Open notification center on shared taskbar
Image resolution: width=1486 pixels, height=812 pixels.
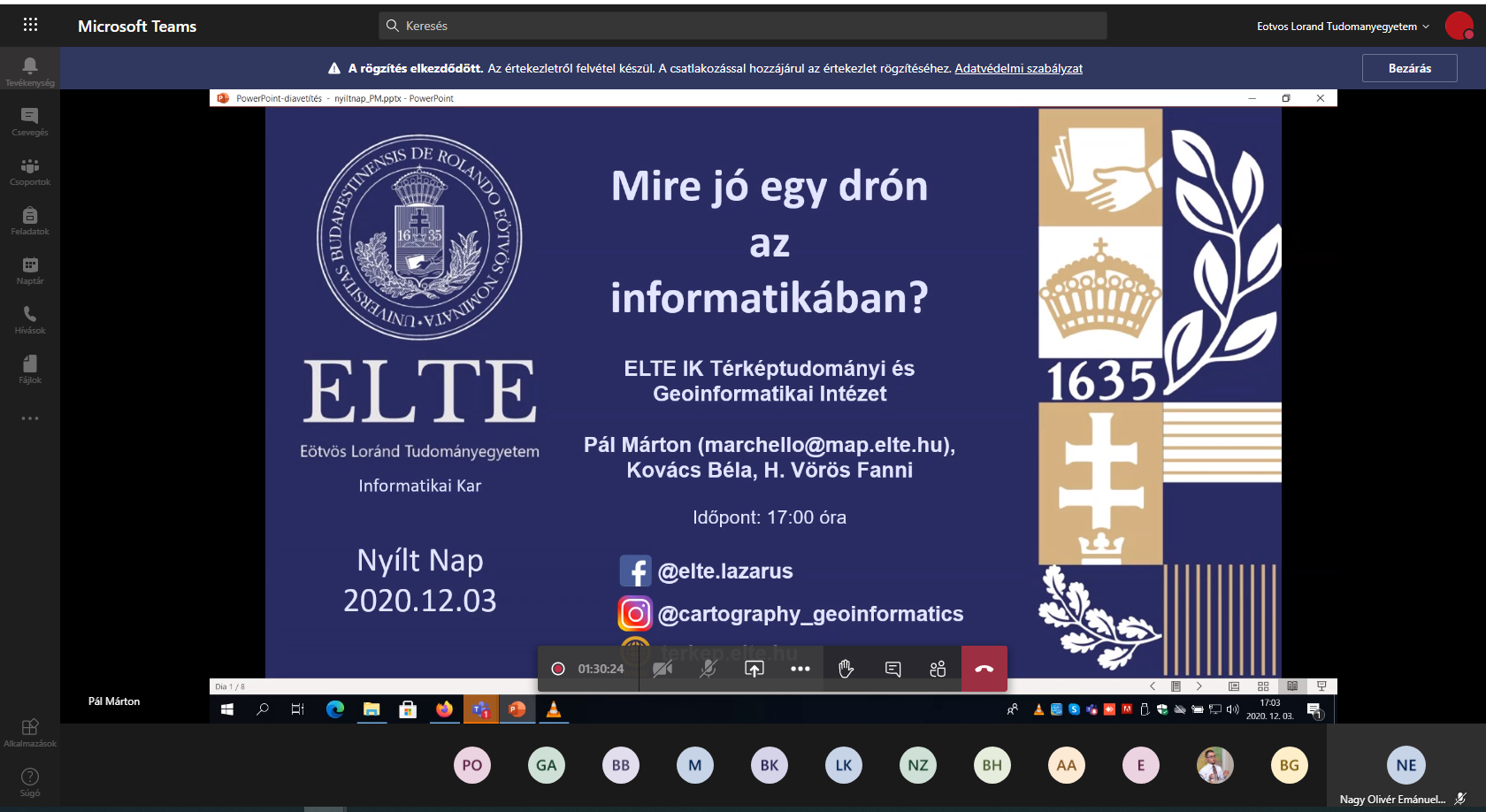click(1314, 710)
